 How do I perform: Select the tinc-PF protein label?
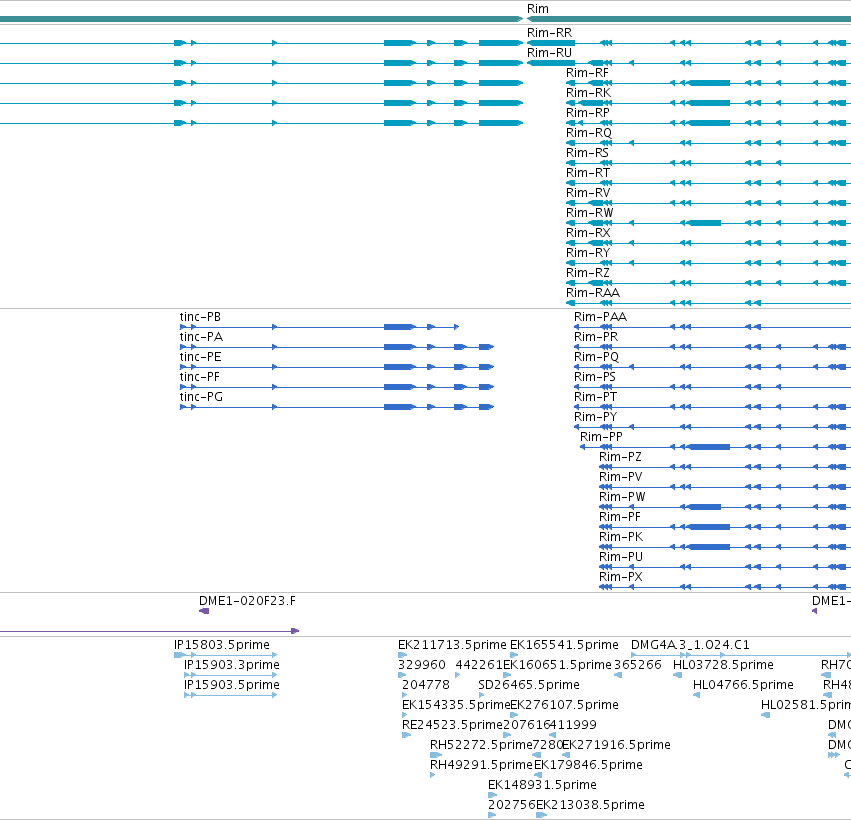(200, 377)
